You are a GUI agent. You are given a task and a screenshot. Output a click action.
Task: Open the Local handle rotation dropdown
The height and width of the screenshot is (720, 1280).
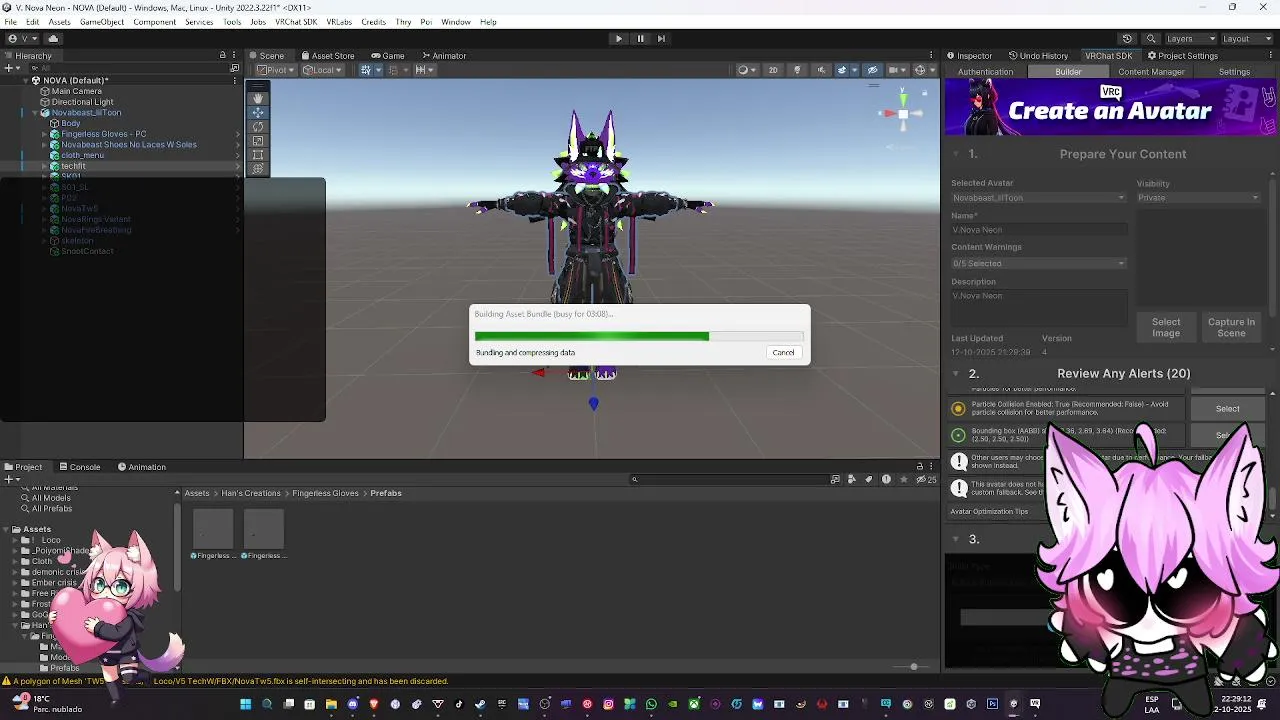(323, 70)
